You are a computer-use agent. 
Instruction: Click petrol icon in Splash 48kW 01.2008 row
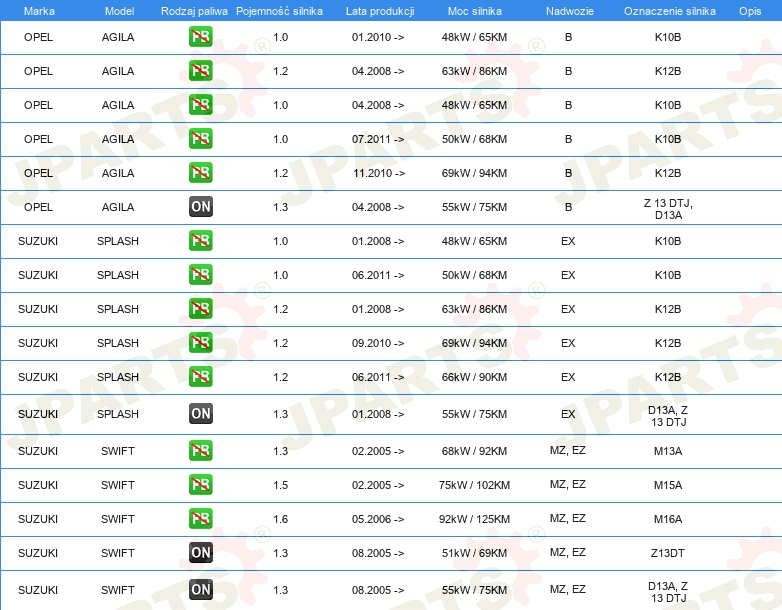[200, 240]
